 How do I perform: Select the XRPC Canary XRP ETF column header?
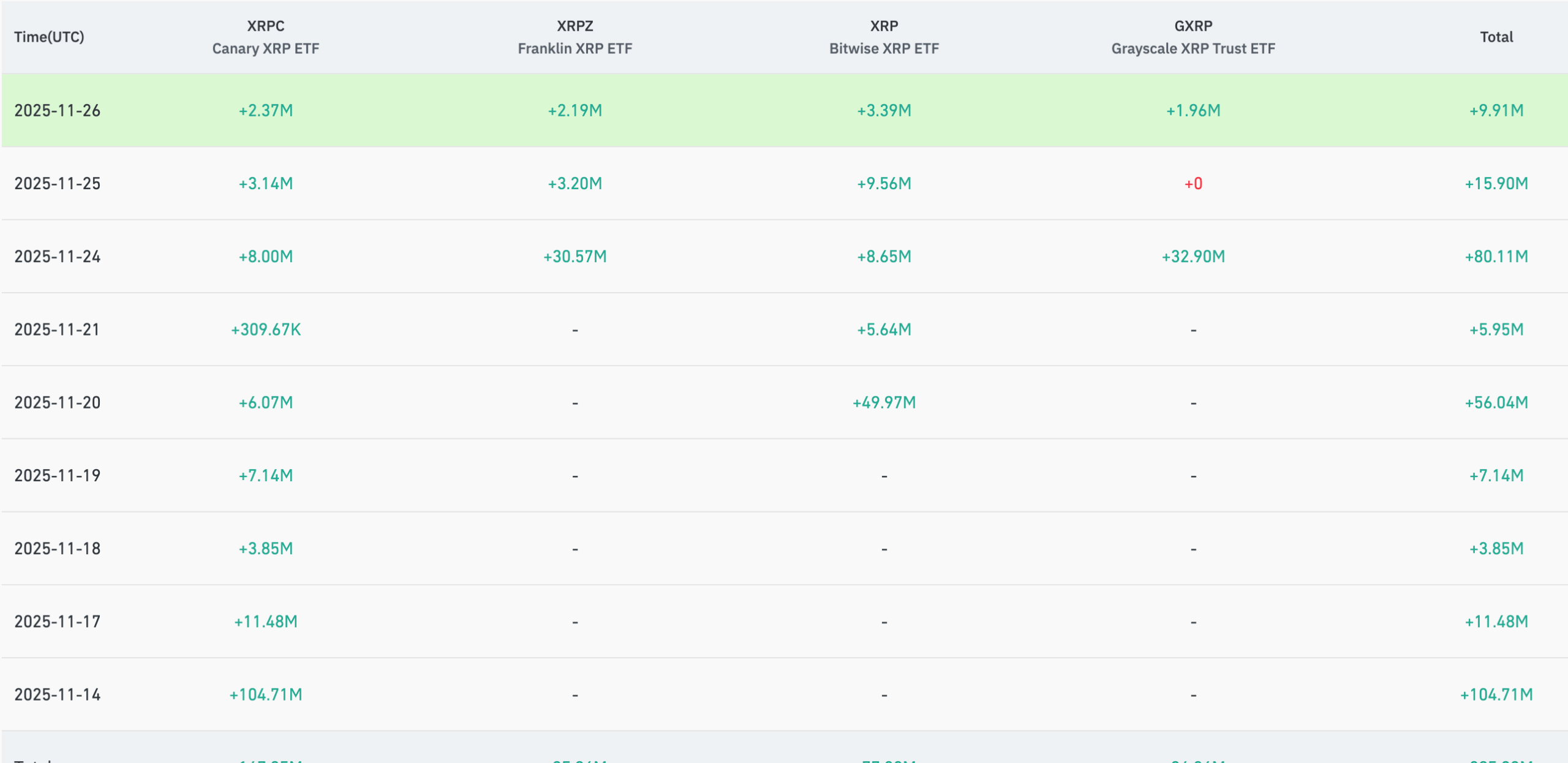[x=266, y=37]
